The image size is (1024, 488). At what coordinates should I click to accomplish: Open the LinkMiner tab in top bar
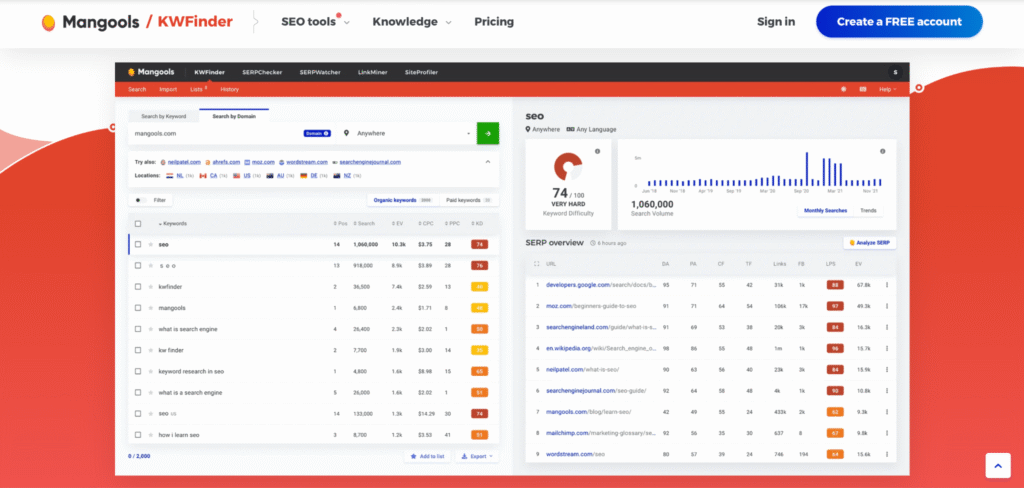coord(372,72)
